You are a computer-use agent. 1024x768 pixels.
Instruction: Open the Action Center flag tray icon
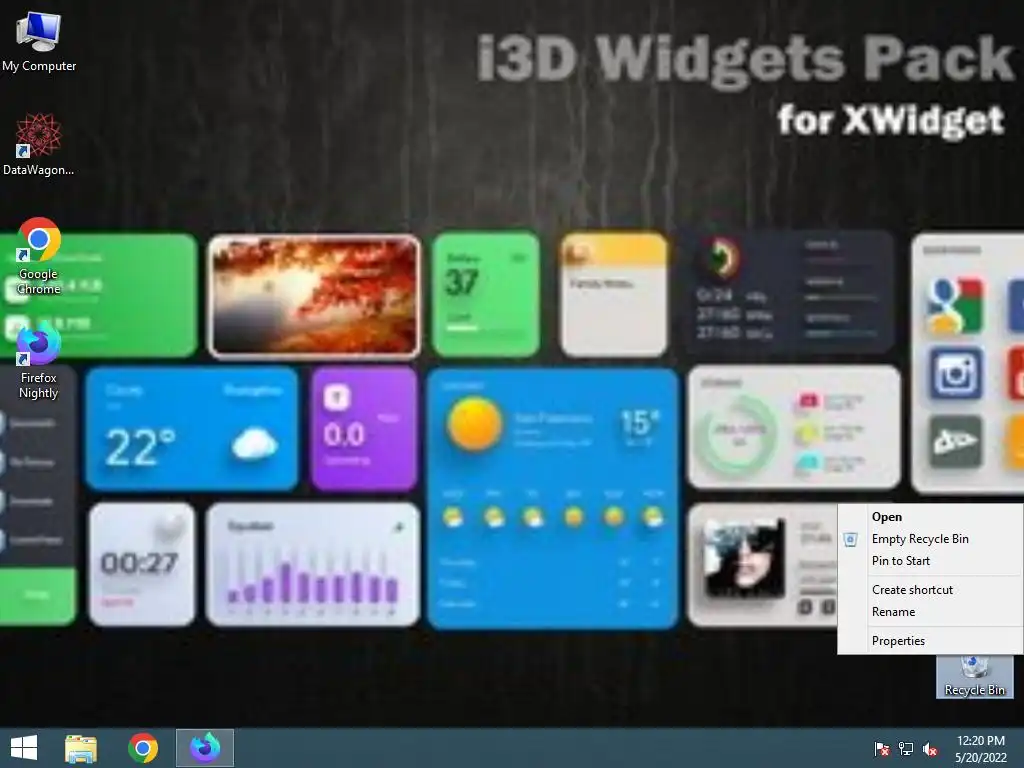pos(882,748)
